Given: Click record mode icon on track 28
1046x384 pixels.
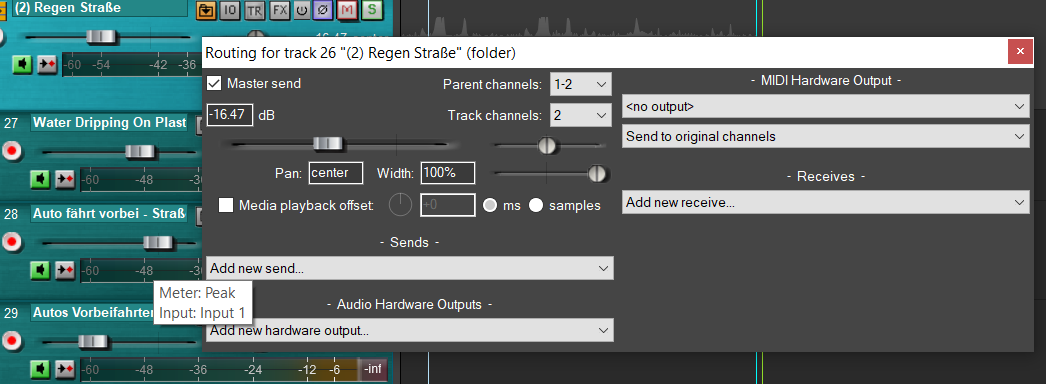Looking at the screenshot, I should [x=65, y=270].
